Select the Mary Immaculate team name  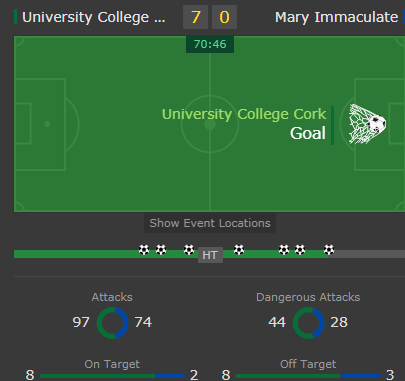pyautogui.click(x=337, y=17)
